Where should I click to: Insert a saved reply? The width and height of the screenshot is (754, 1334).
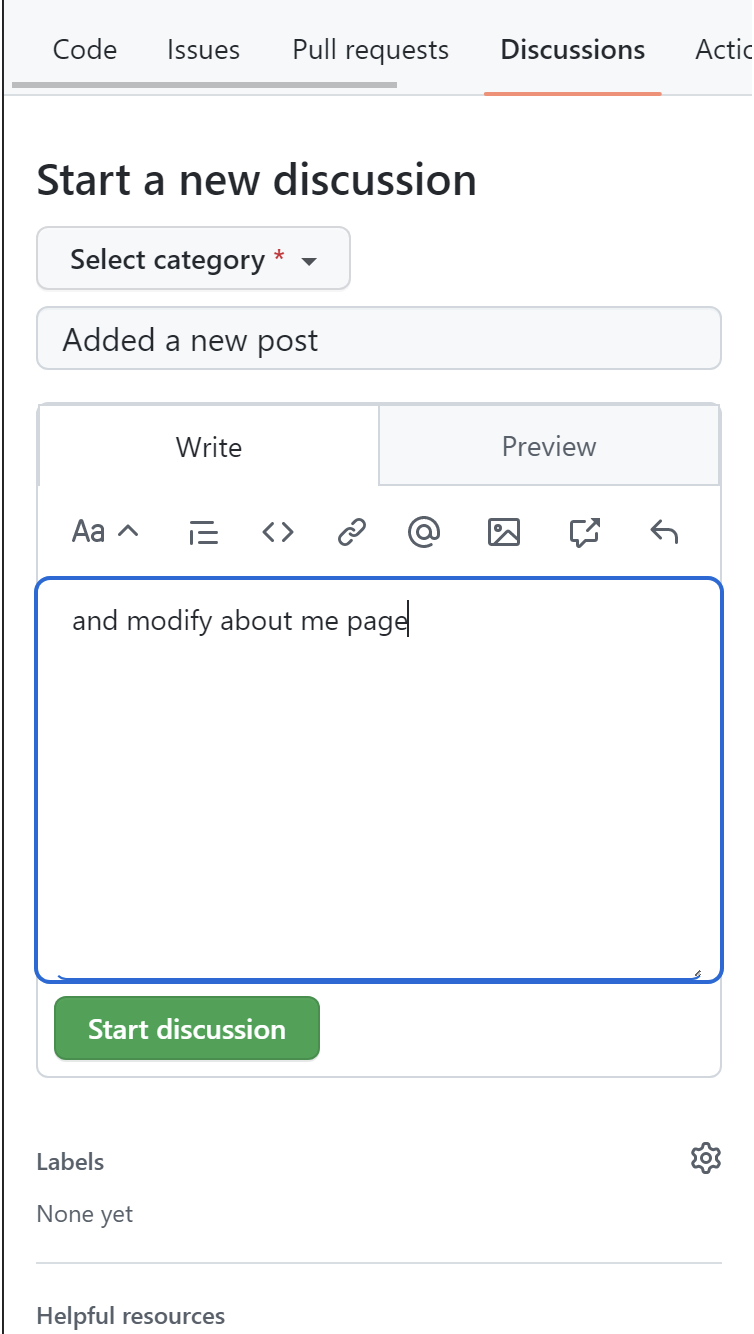point(663,531)
